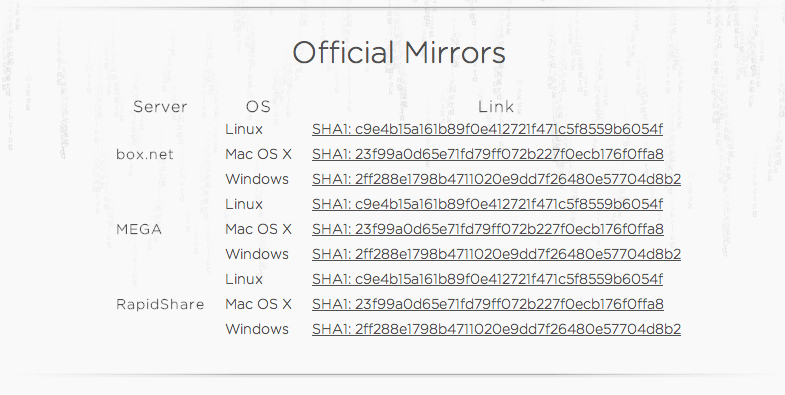Select the box.net server label
This screenshot has width=785, height=395.
[145, 154]
